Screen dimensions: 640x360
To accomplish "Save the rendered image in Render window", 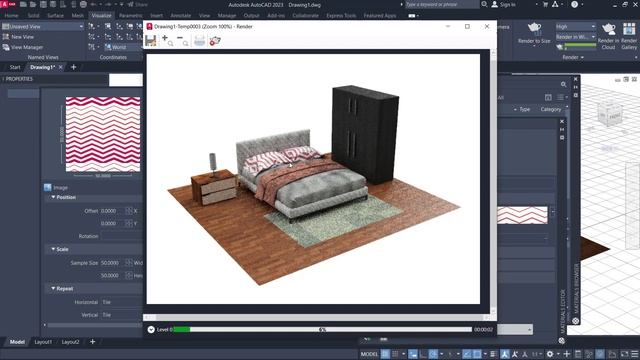I will 151,40.
